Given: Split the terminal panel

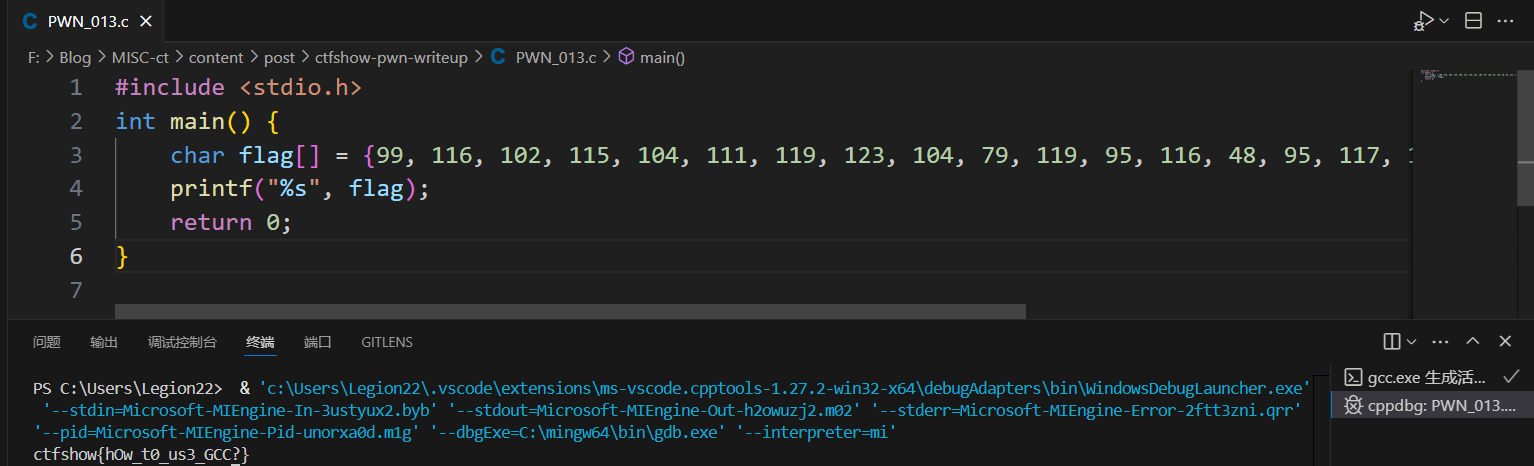Looking at the screenshot, I should (x=1392, y=342).
